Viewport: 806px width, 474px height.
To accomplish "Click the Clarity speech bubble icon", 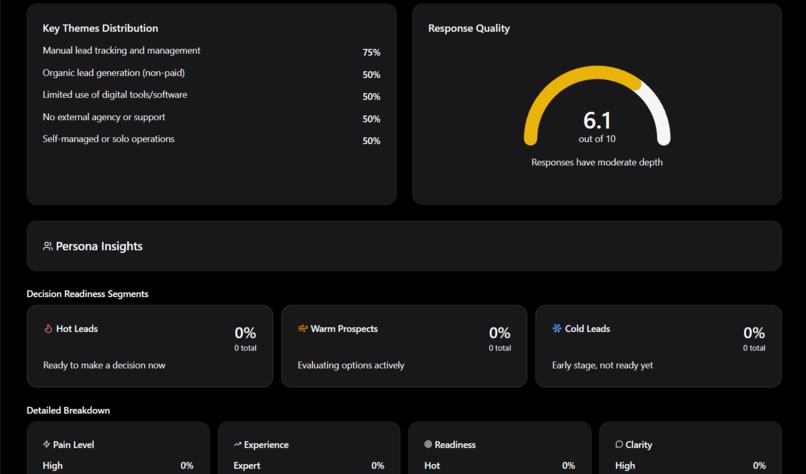I will (x=619, y=444).
